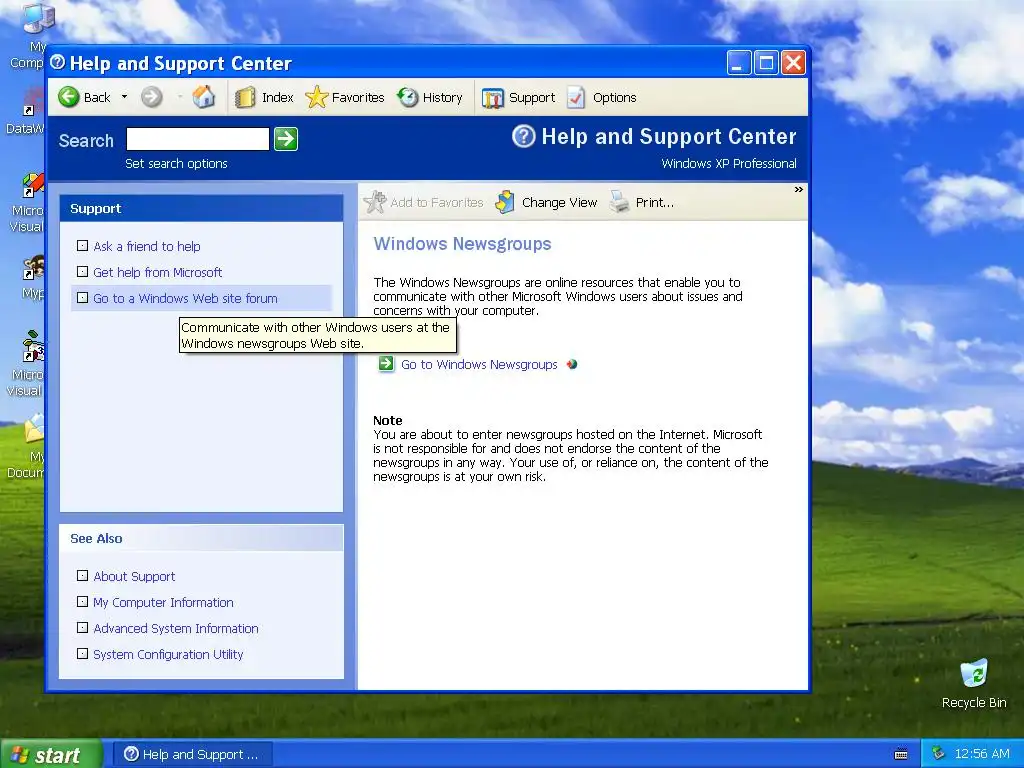The image size is (1024, 768).
Task: Click the History toolbar label
Action: pos(442,97)
